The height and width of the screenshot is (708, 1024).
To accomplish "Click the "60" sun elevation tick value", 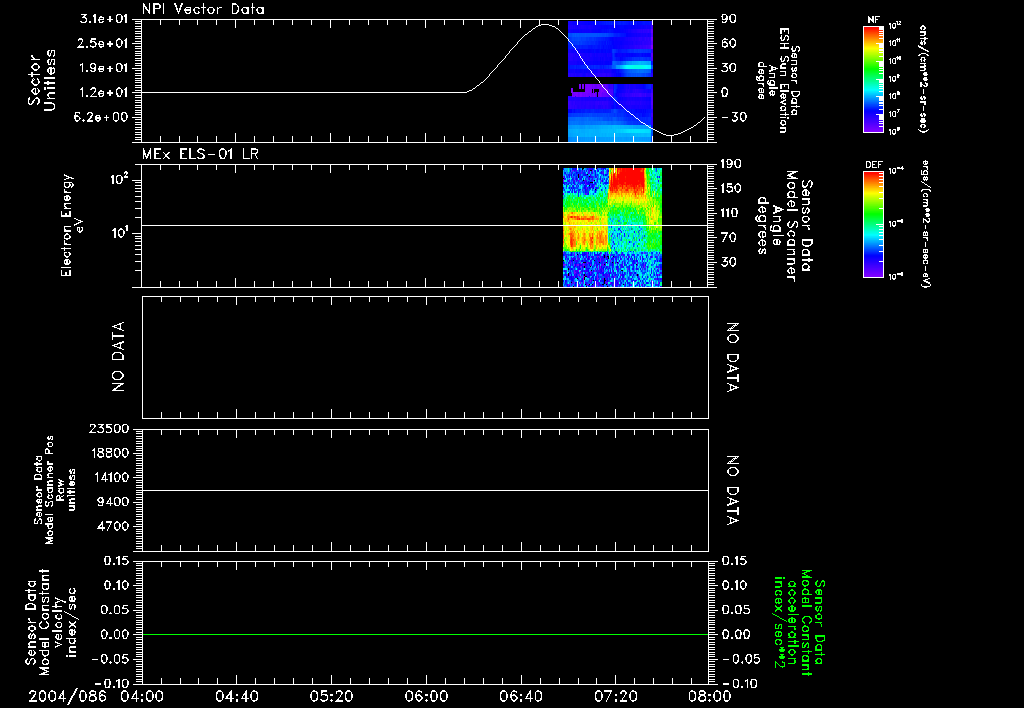I will click(x=729, y=43).
